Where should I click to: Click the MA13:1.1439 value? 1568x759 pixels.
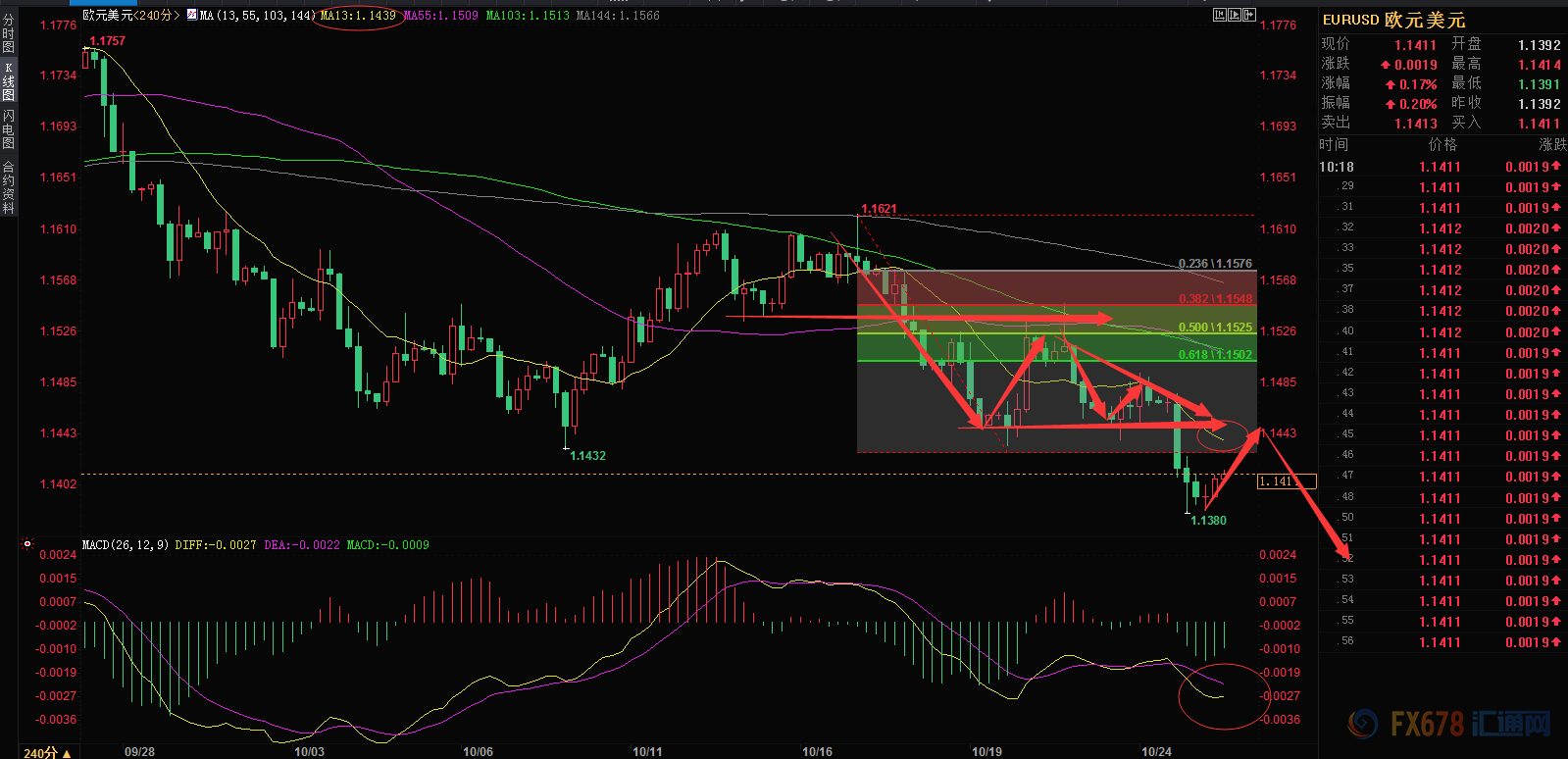(358, 15)
